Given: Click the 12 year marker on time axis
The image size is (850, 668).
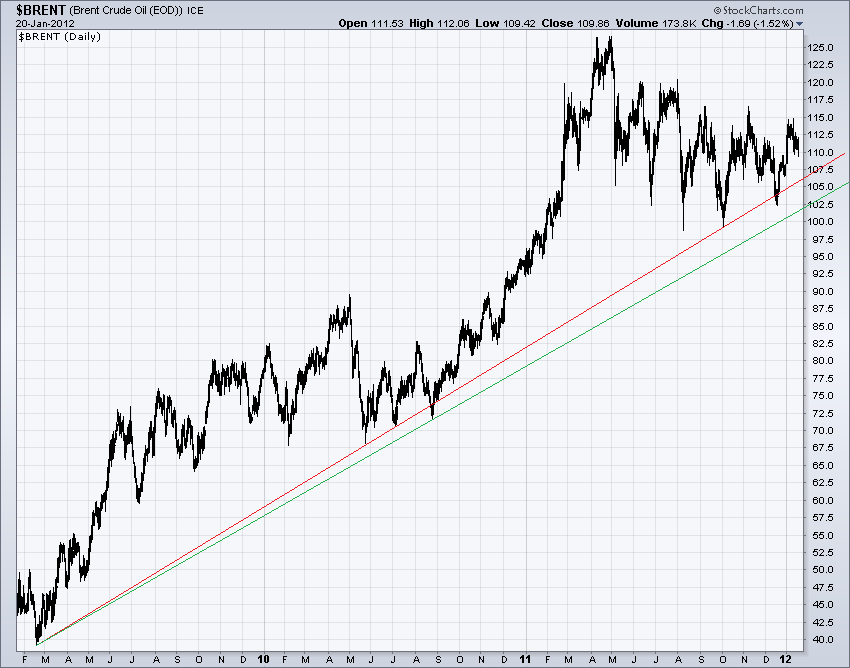Looking at the screenshot, I should (787, 659).
